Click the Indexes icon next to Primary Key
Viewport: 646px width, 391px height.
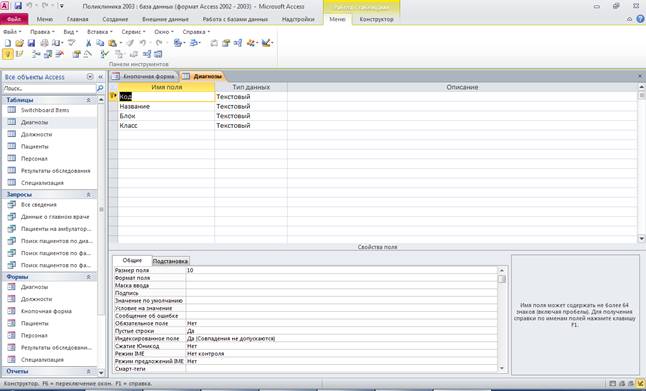pos(19,54)
